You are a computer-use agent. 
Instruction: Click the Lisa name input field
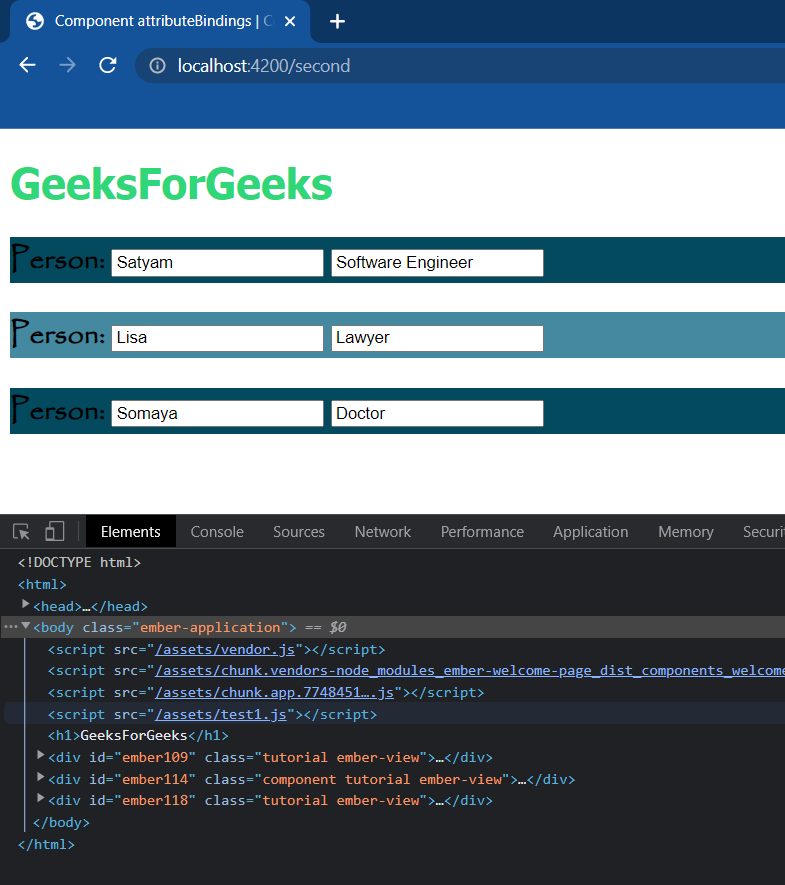217,338
